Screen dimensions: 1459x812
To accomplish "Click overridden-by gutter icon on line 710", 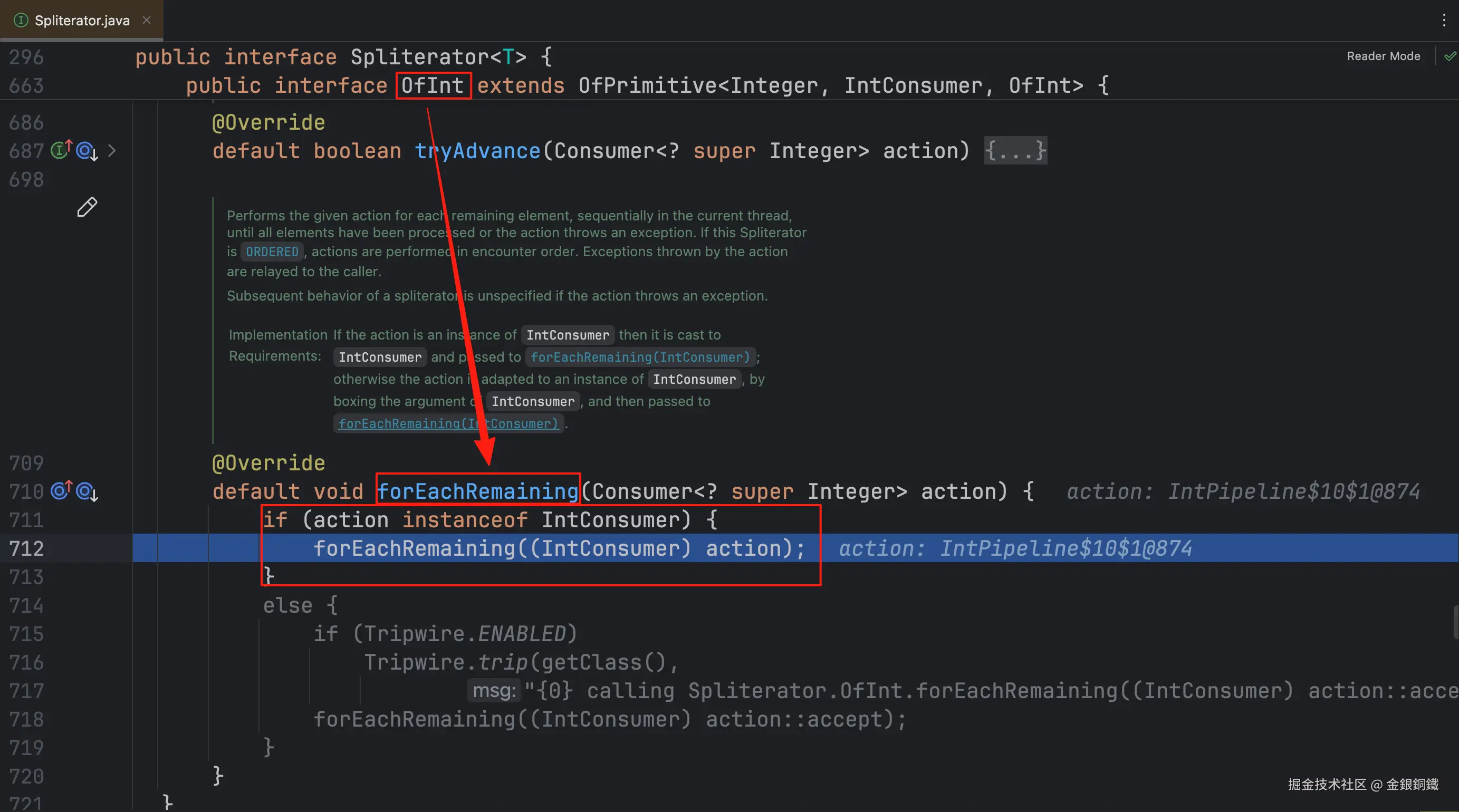I will tap(86, 491).
